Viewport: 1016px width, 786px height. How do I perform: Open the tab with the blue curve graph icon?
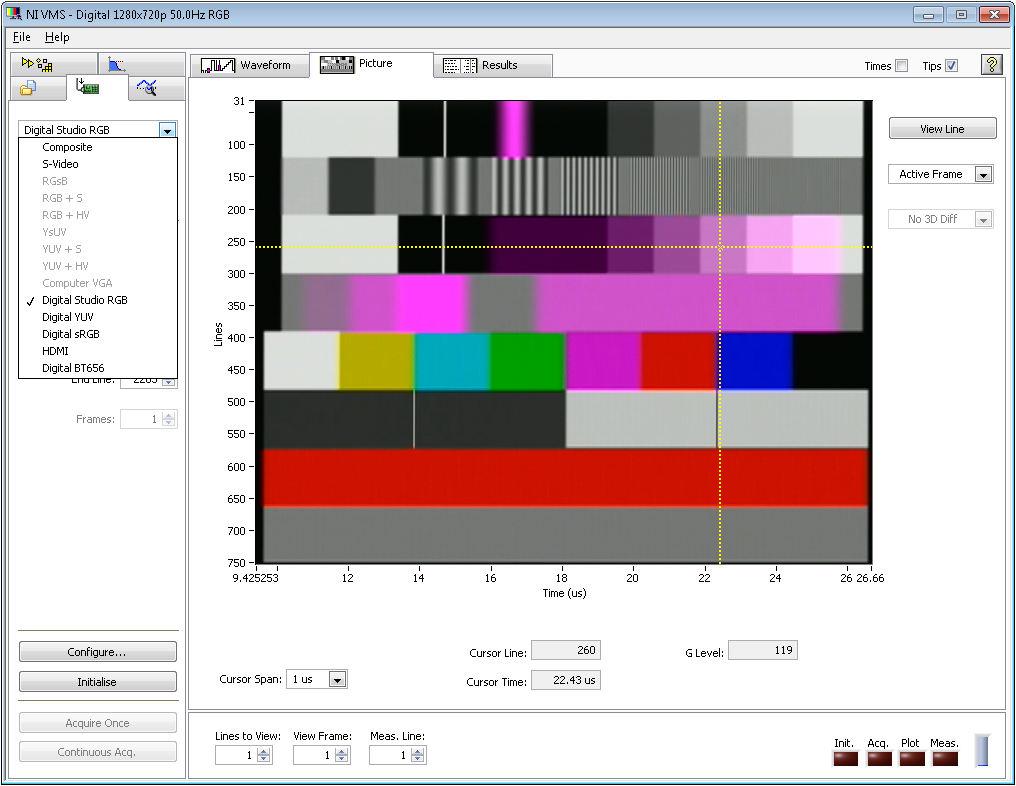pos(117,65)
